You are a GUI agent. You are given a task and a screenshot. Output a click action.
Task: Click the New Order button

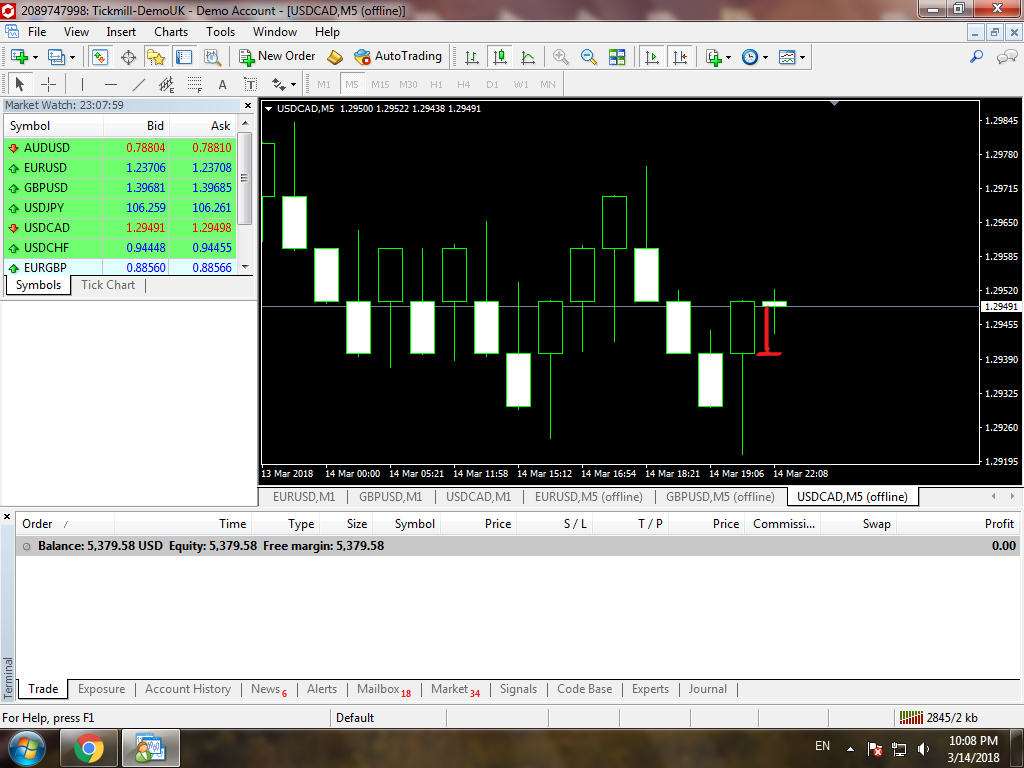tap(277, 57)
